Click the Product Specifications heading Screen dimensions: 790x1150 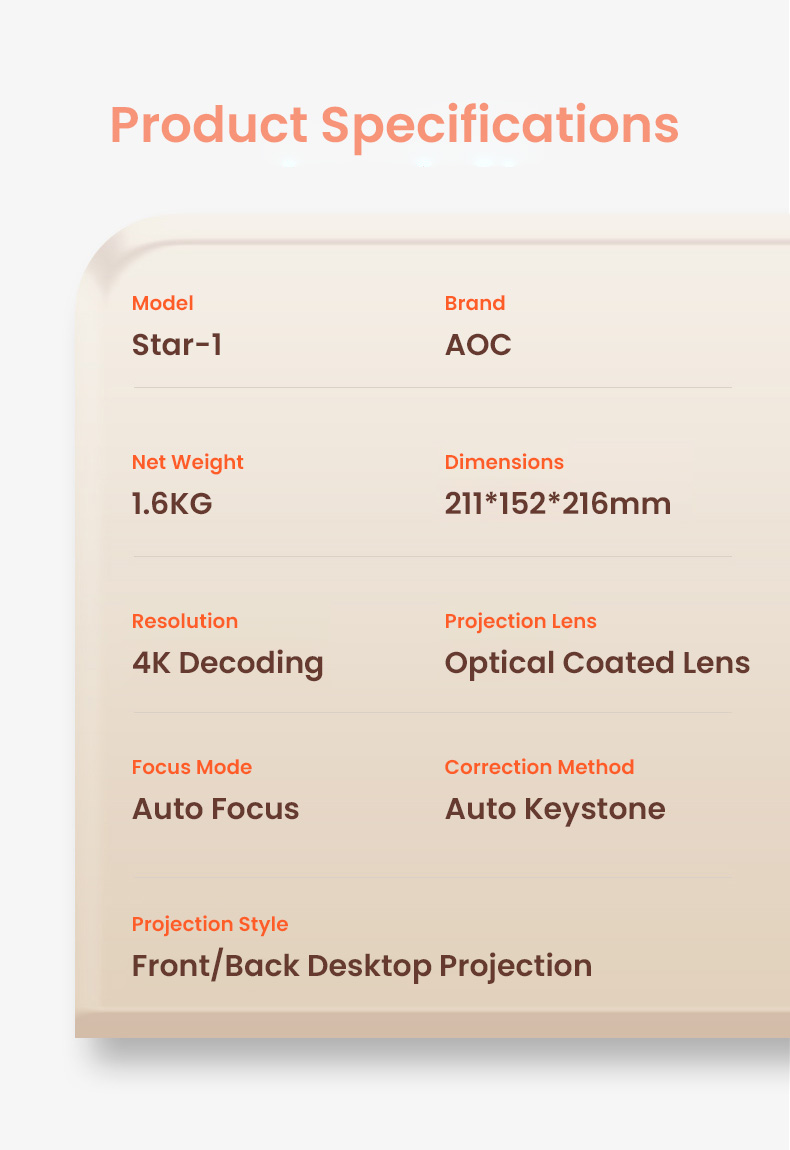(x=395, y=126)
